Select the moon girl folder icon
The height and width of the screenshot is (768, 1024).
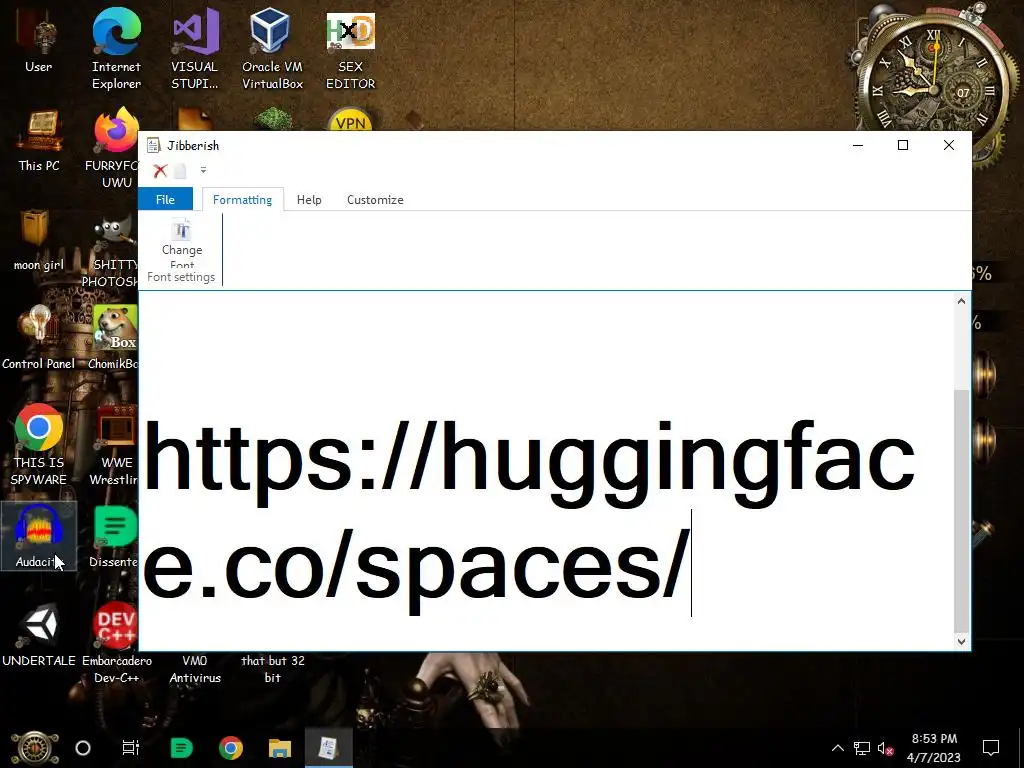[x=39, y=240]
